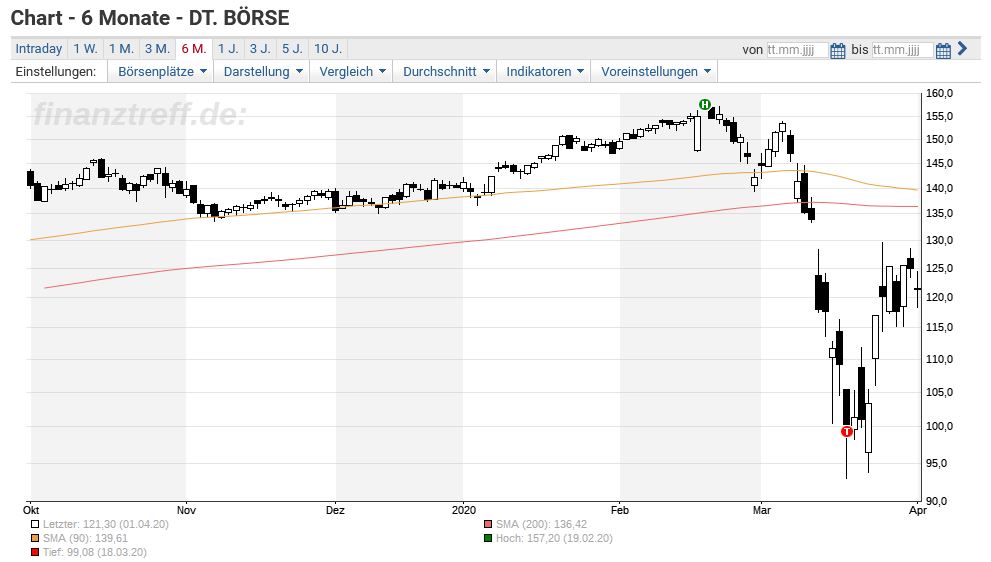Open the Vergleich dropdown
This screenshot has height=562, width=991.
(351, 71)
